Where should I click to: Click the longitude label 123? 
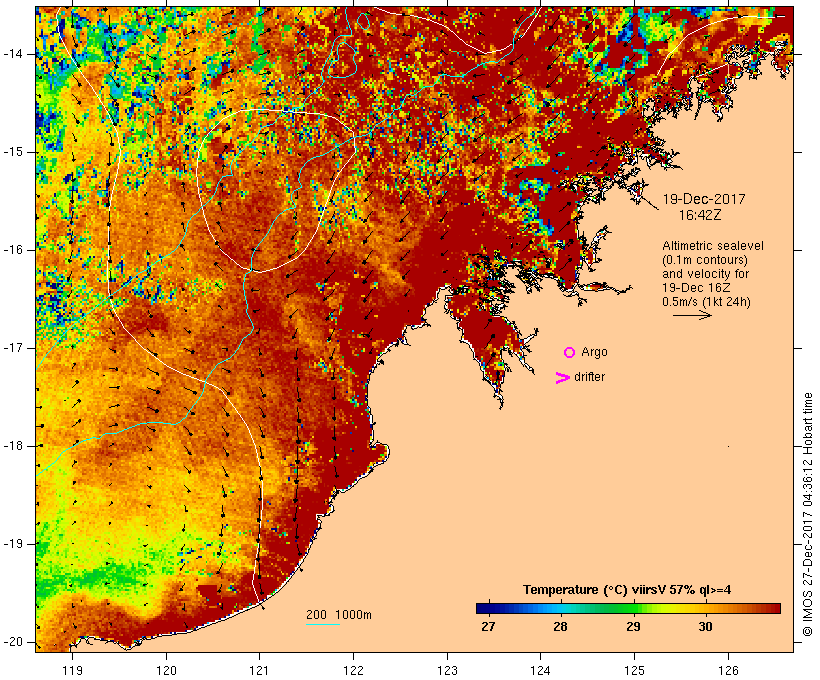(447, 670)
